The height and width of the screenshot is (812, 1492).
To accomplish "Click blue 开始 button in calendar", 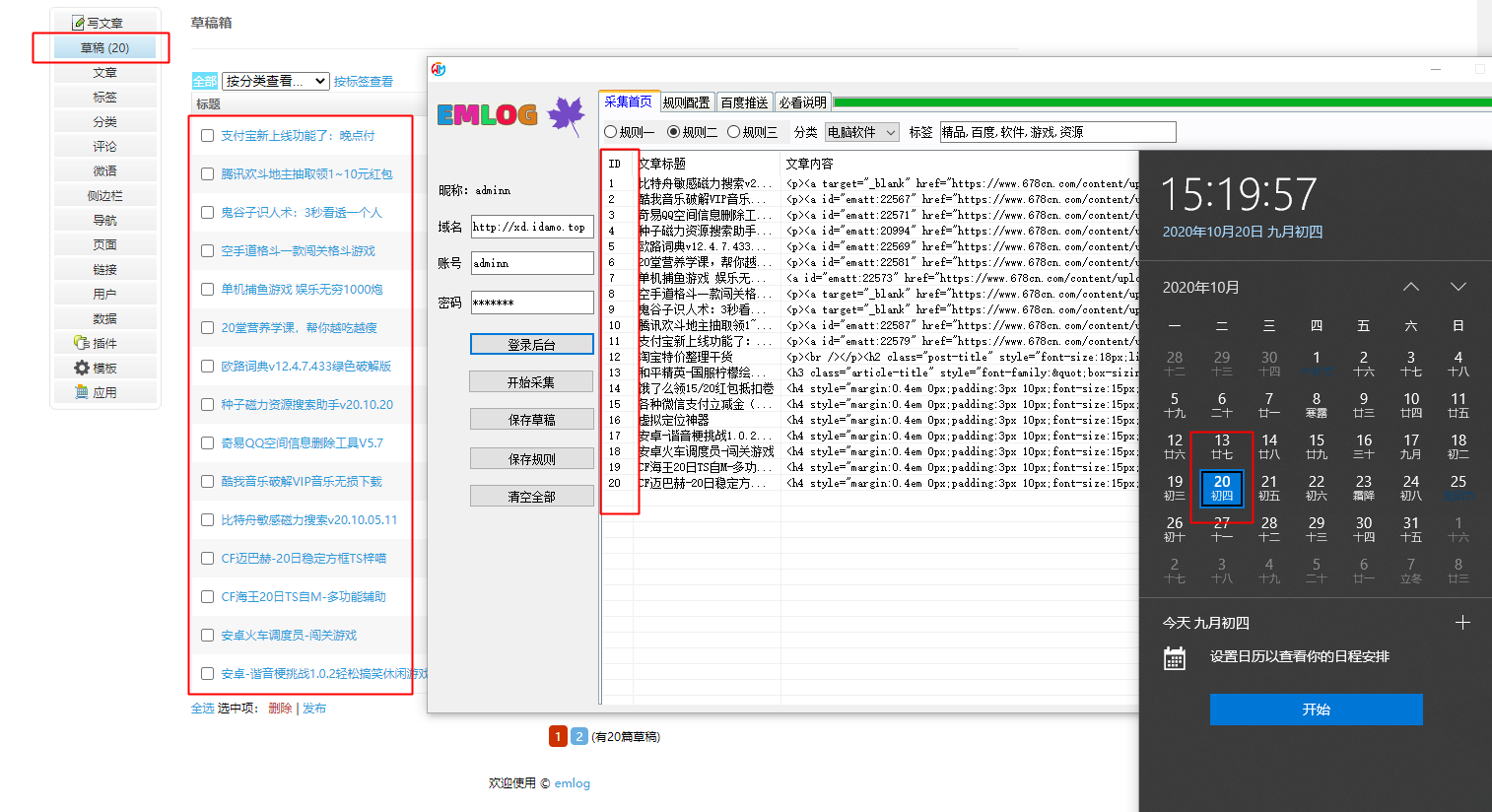I will [1317, 710].
